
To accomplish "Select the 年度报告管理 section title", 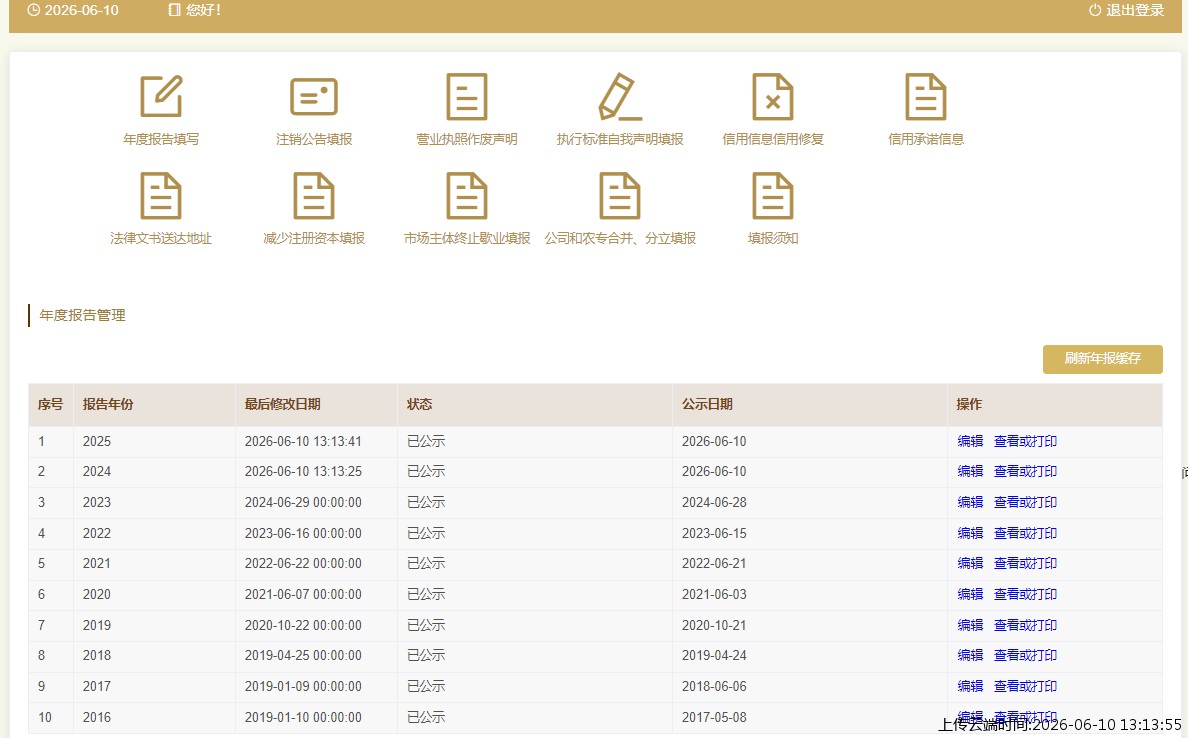I will pyautogui.click(x=83, y=315).
